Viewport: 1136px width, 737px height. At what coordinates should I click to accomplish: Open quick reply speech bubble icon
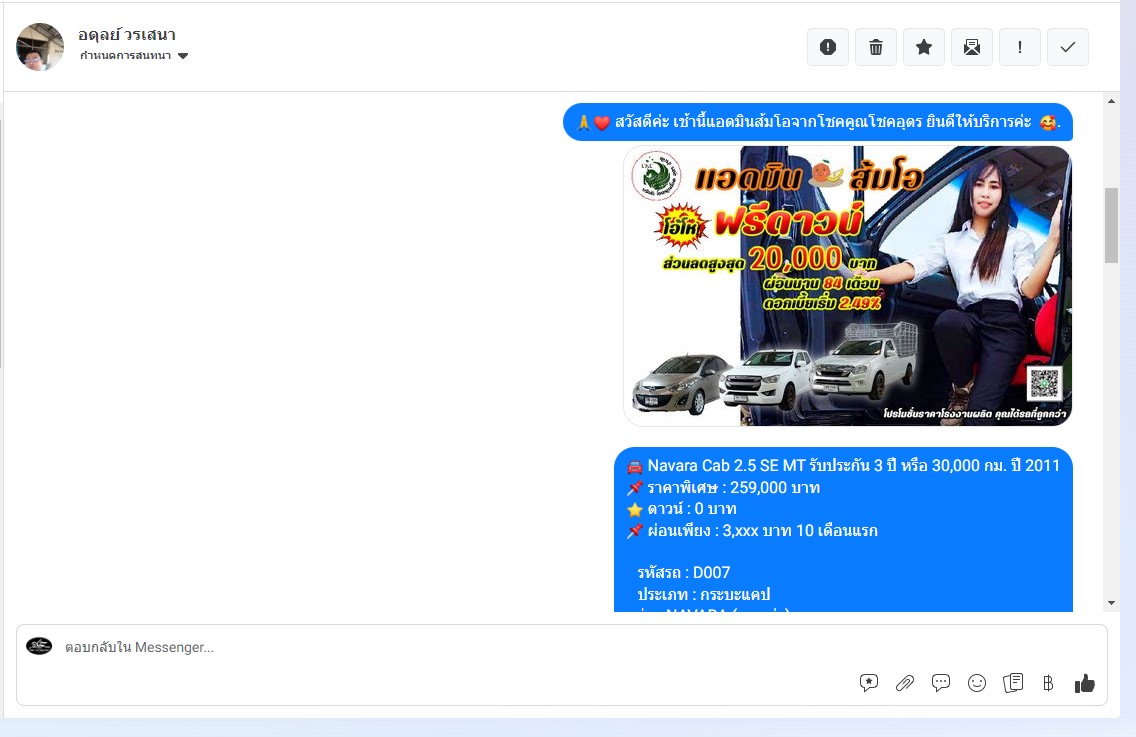[x=941, y=683]
